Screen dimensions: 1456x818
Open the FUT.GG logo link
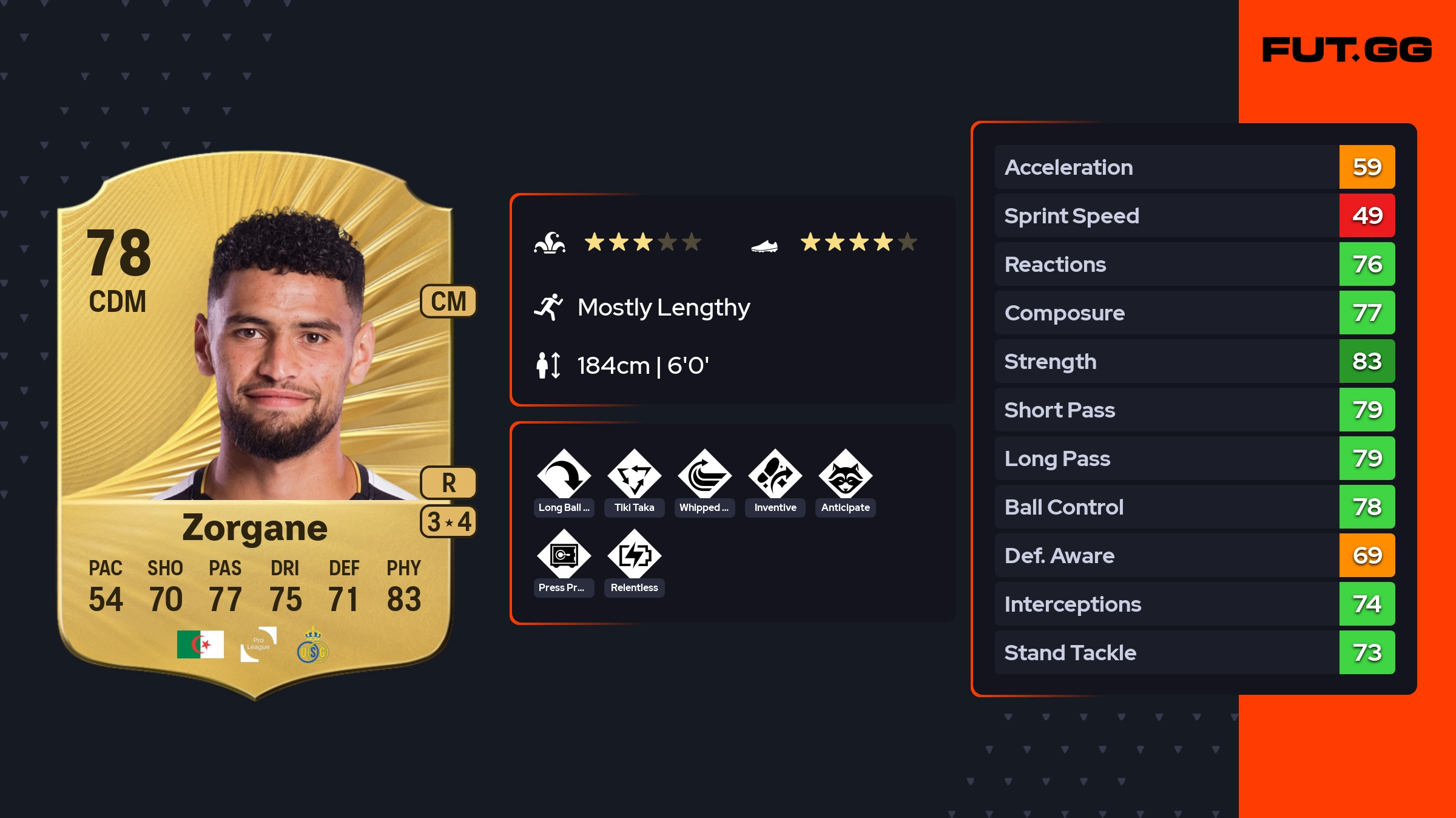pyautogui.click(x=1347, y=50)
